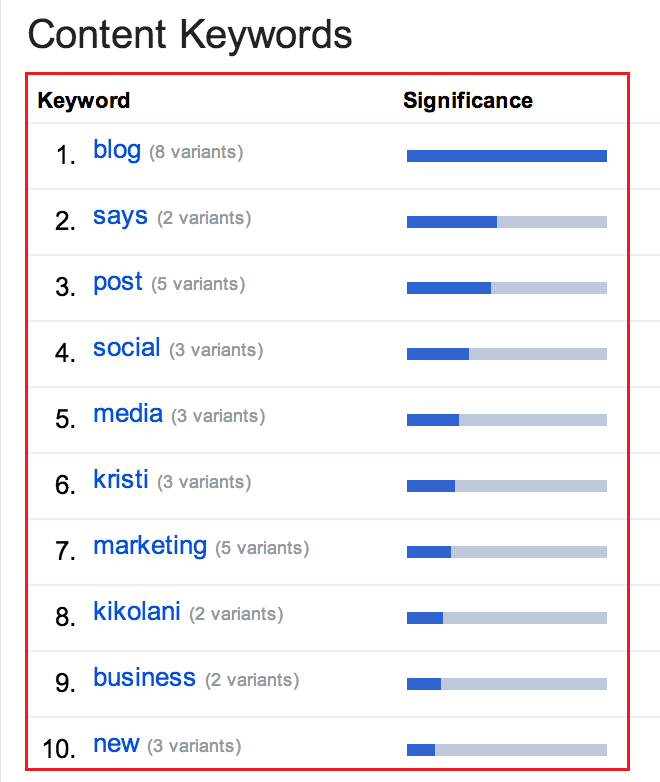Open the 'business' keyword link
This screenshot has width=660, height=782.
point(144,678)
